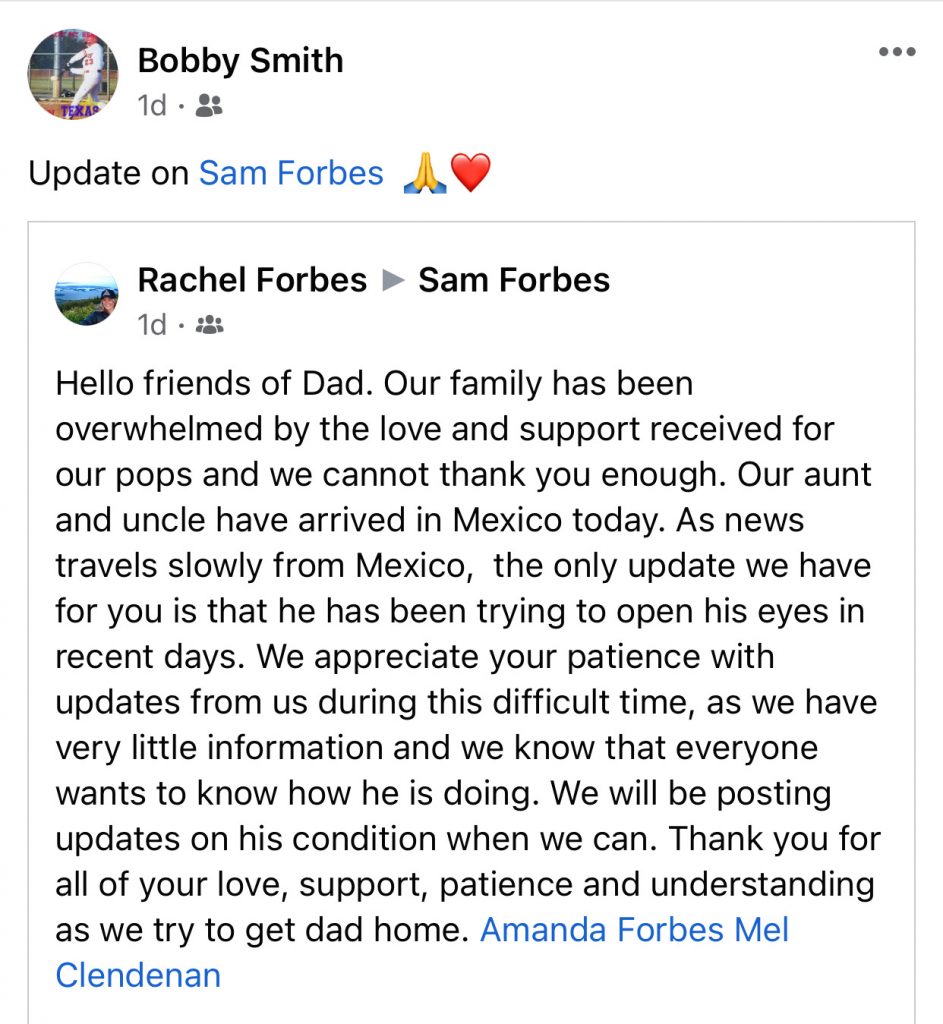Click the 'Update on' caption text
The image size is (943, 1024).
pyautogui.click(x=108, y=173)
